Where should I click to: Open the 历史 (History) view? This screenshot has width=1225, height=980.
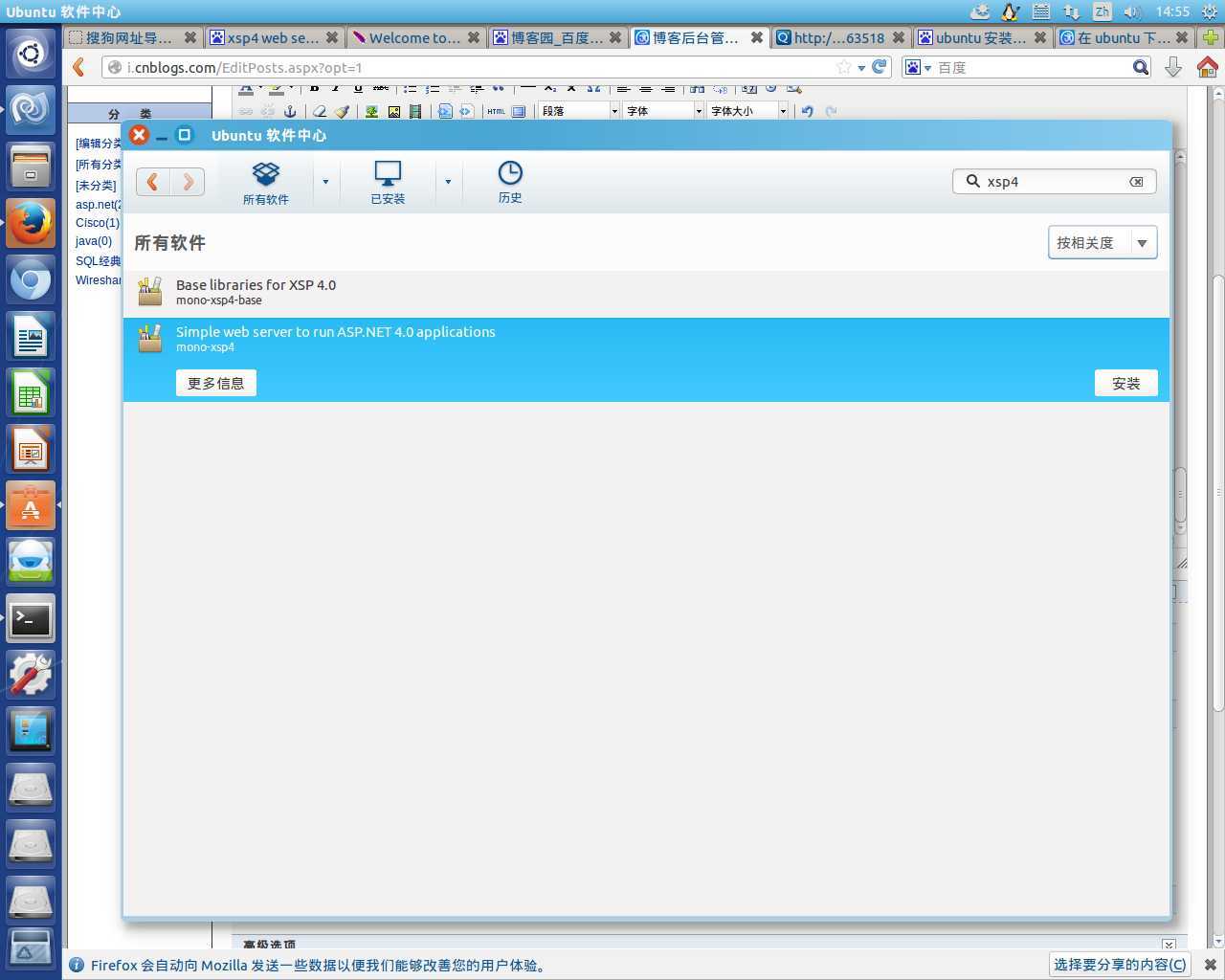point(510,182)
